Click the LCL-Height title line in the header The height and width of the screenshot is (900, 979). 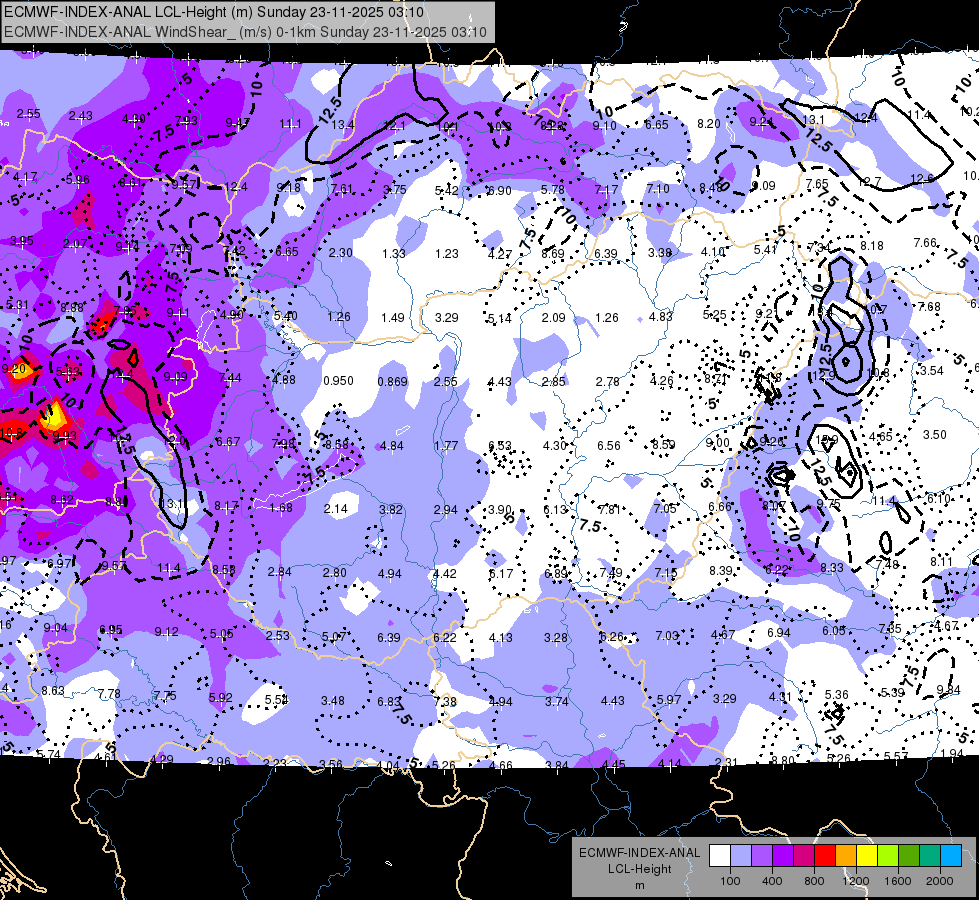tap(214, 12)
